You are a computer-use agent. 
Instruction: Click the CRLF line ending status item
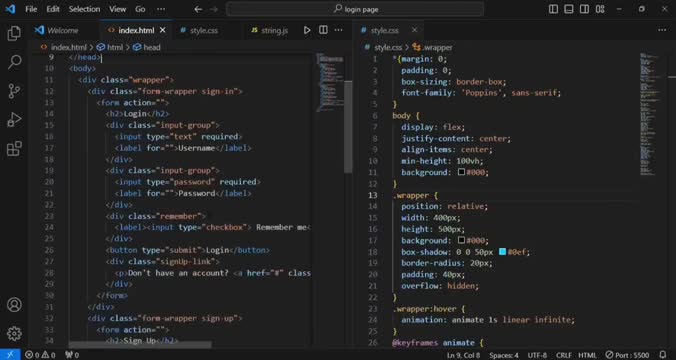[563, 355]
